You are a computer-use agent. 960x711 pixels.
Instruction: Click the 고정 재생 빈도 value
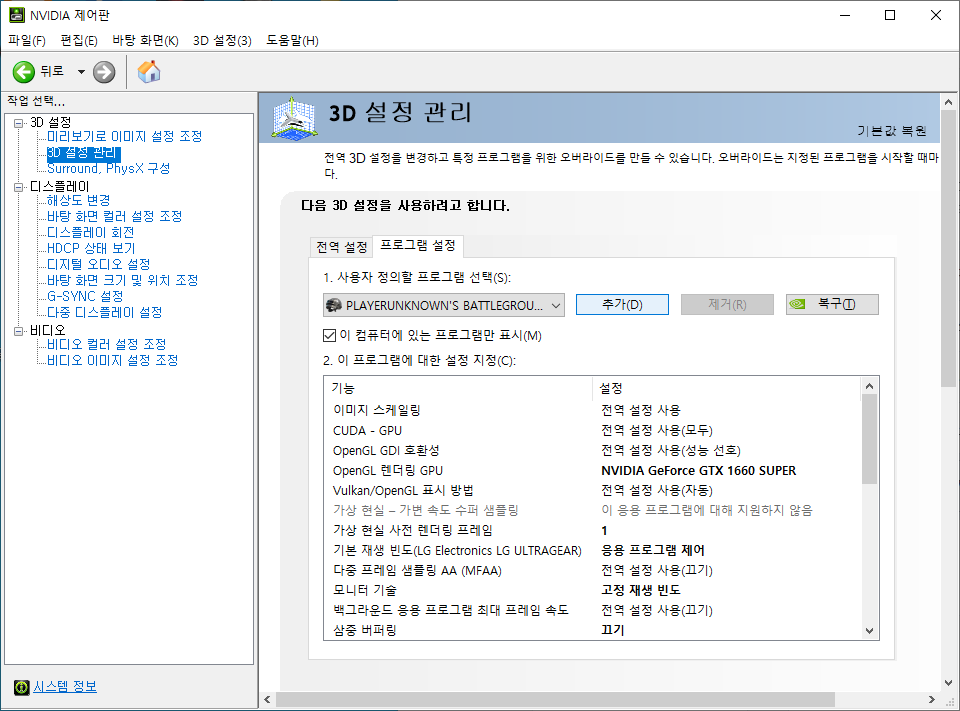coord(641,590)
